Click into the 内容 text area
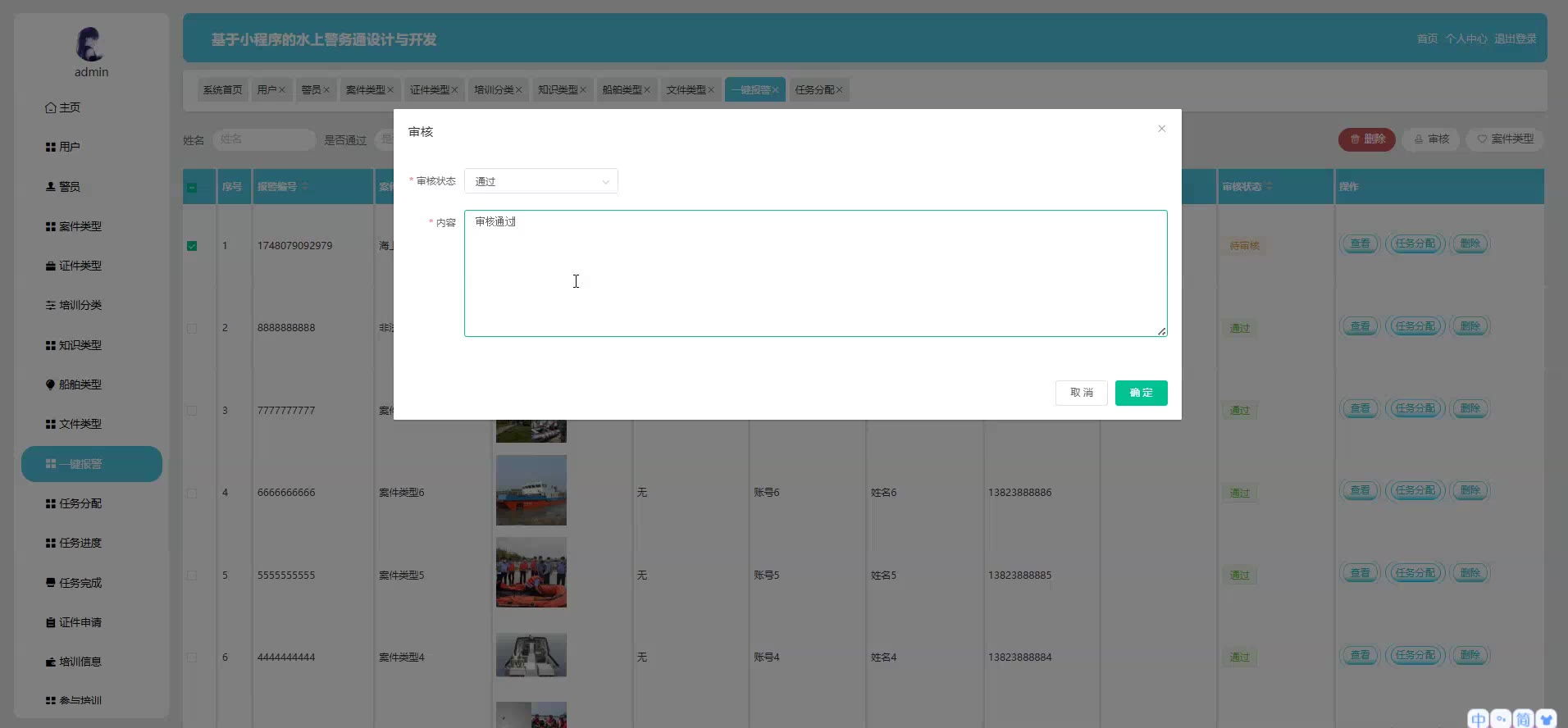Image resolution: width=1568 pixels, height=728 pixels. (815, 273)
